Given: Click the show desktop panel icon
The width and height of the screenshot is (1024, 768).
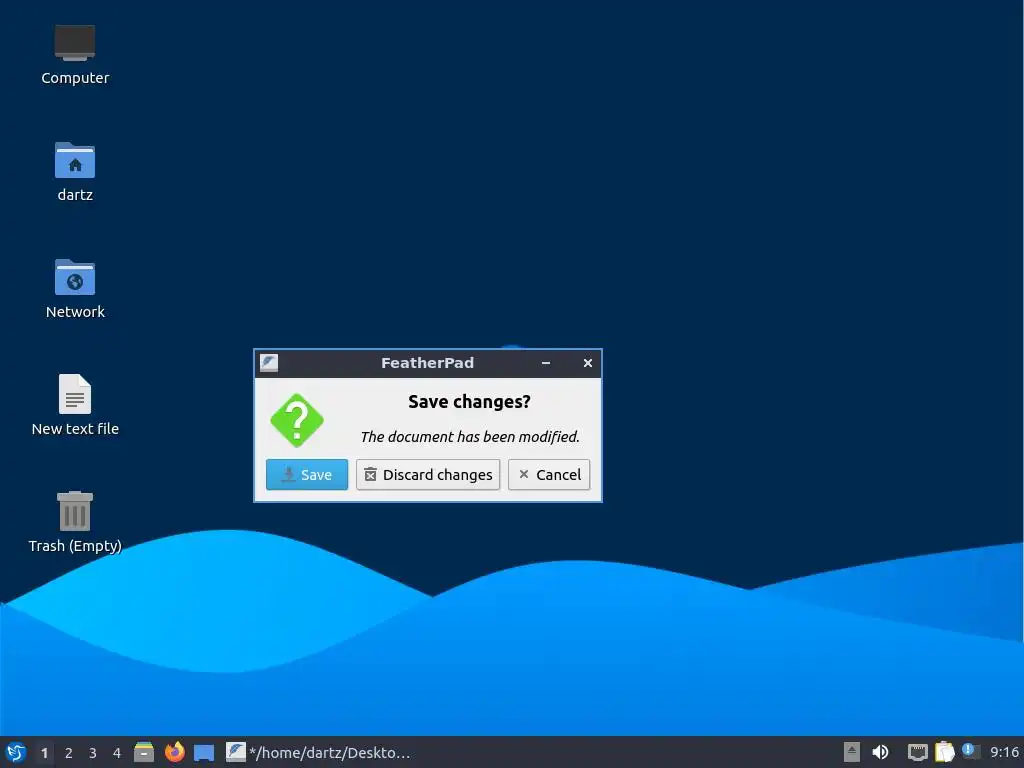Looking at the screenshot, I should point(204,752).
